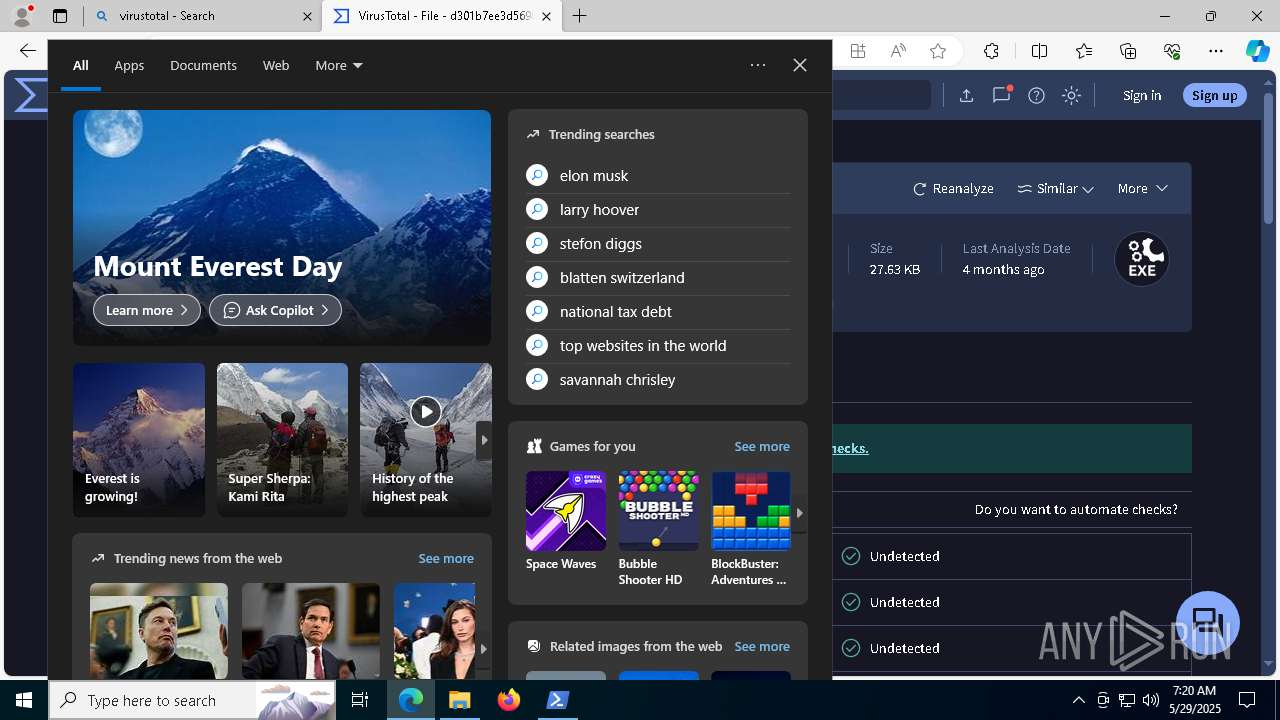Open Copilot sidebar in Edge
This screenshot has width=1280, height=720.
coord(1257,51)
